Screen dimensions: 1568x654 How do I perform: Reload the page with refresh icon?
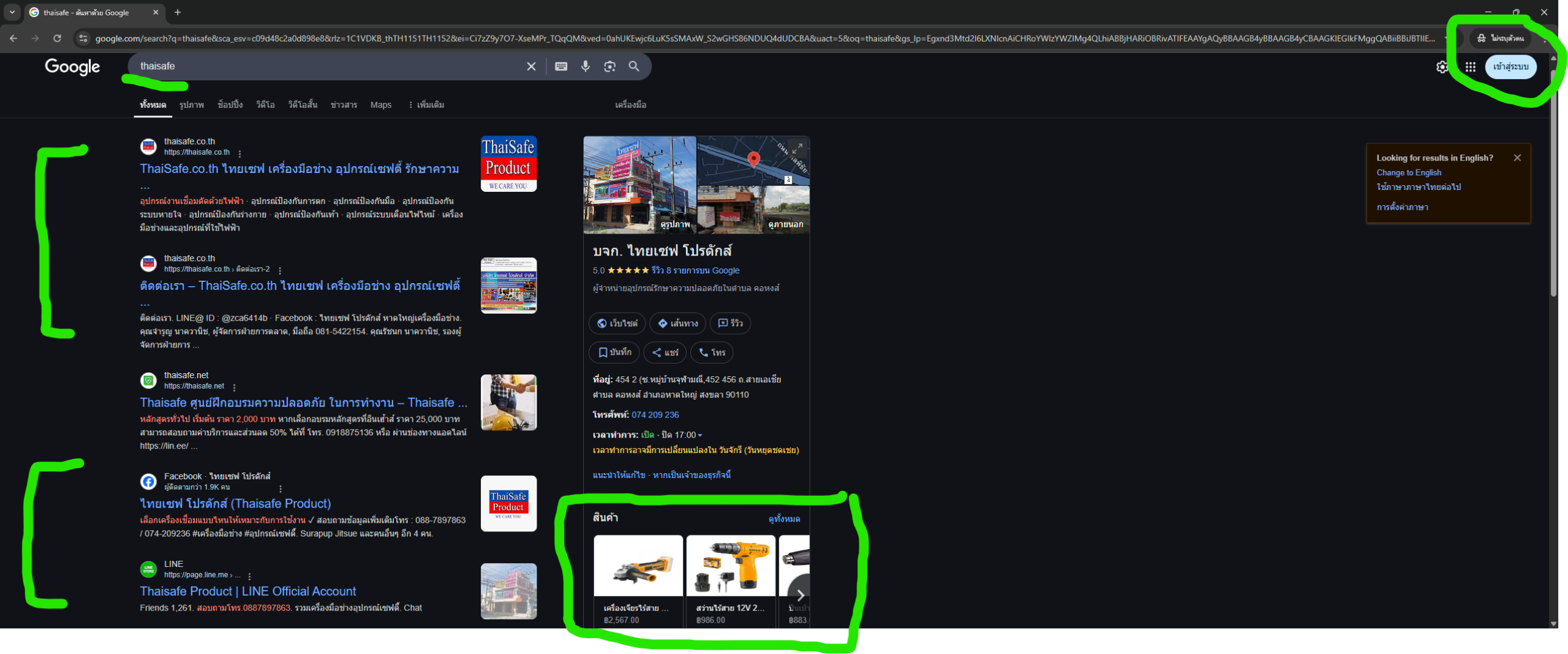tap(57, 38)
